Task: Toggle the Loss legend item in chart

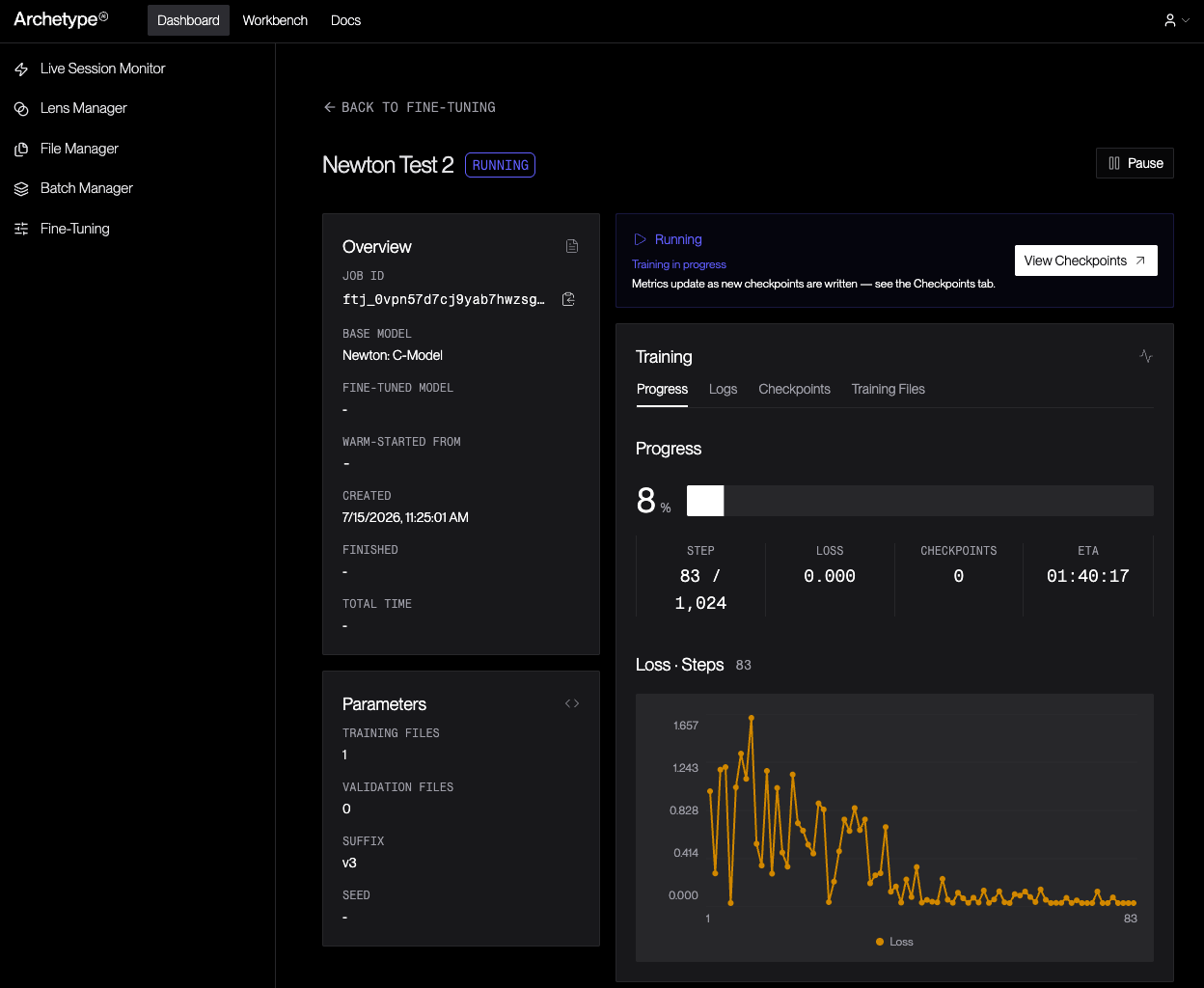Action: pos(894,942)
